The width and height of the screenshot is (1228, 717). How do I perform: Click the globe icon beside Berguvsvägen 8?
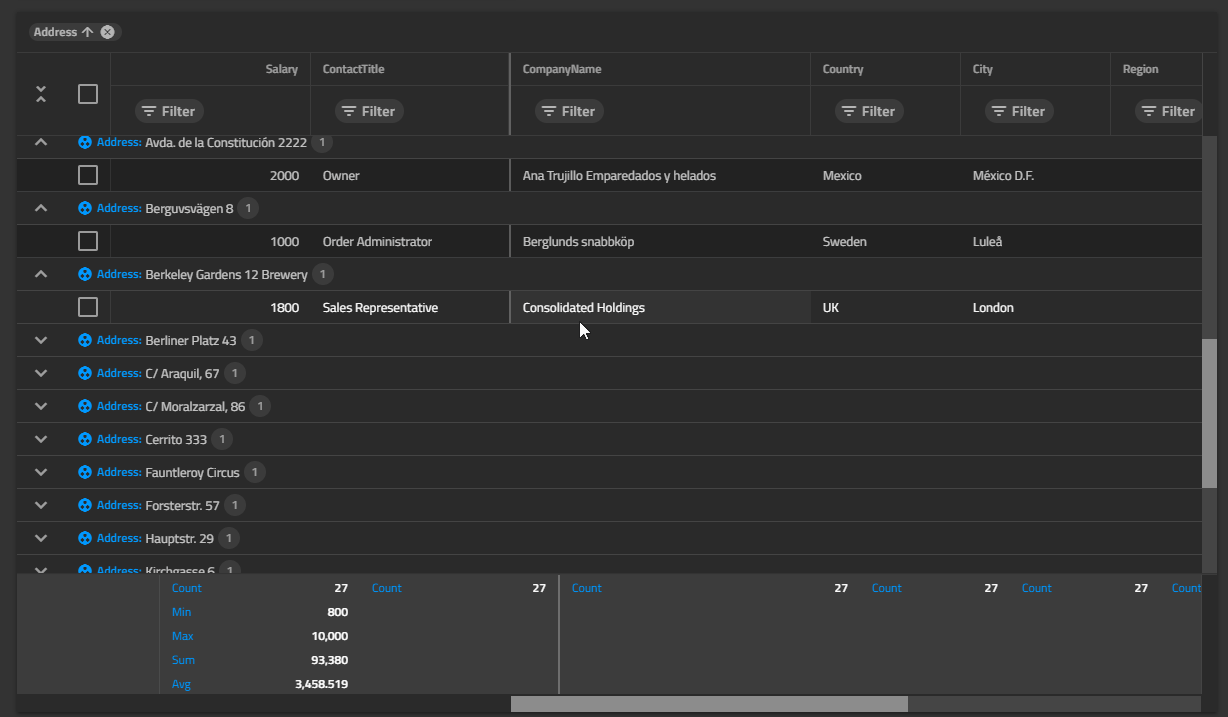(x=84, y=208)
